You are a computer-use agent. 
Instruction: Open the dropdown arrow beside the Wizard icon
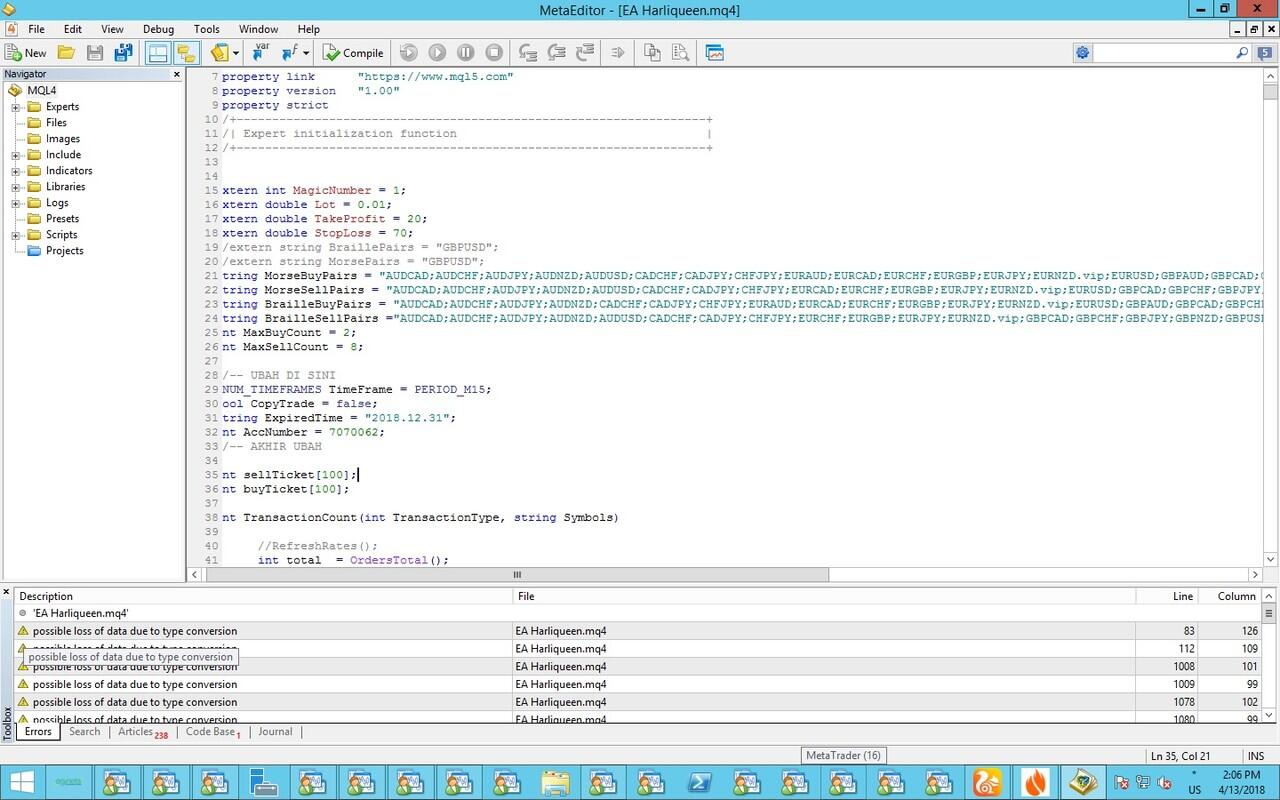click(236, 53)
